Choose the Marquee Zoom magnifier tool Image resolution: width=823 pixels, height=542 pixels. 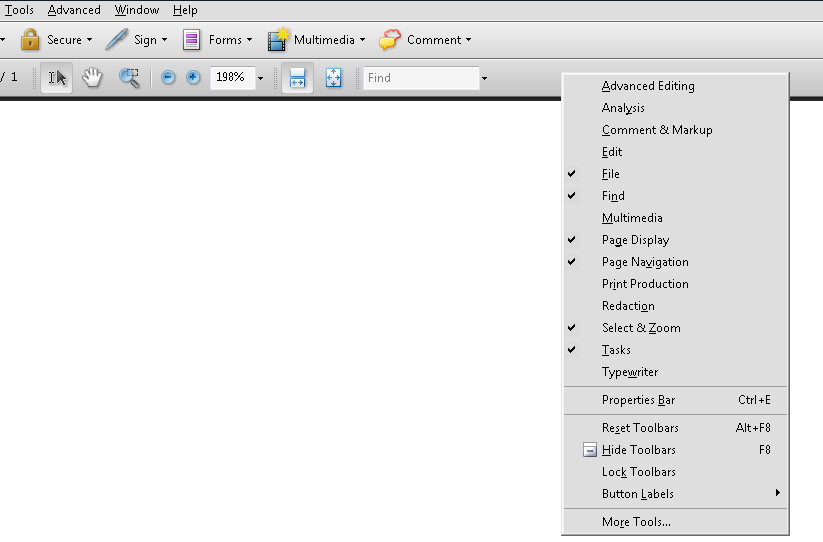[x=129, y=78]
